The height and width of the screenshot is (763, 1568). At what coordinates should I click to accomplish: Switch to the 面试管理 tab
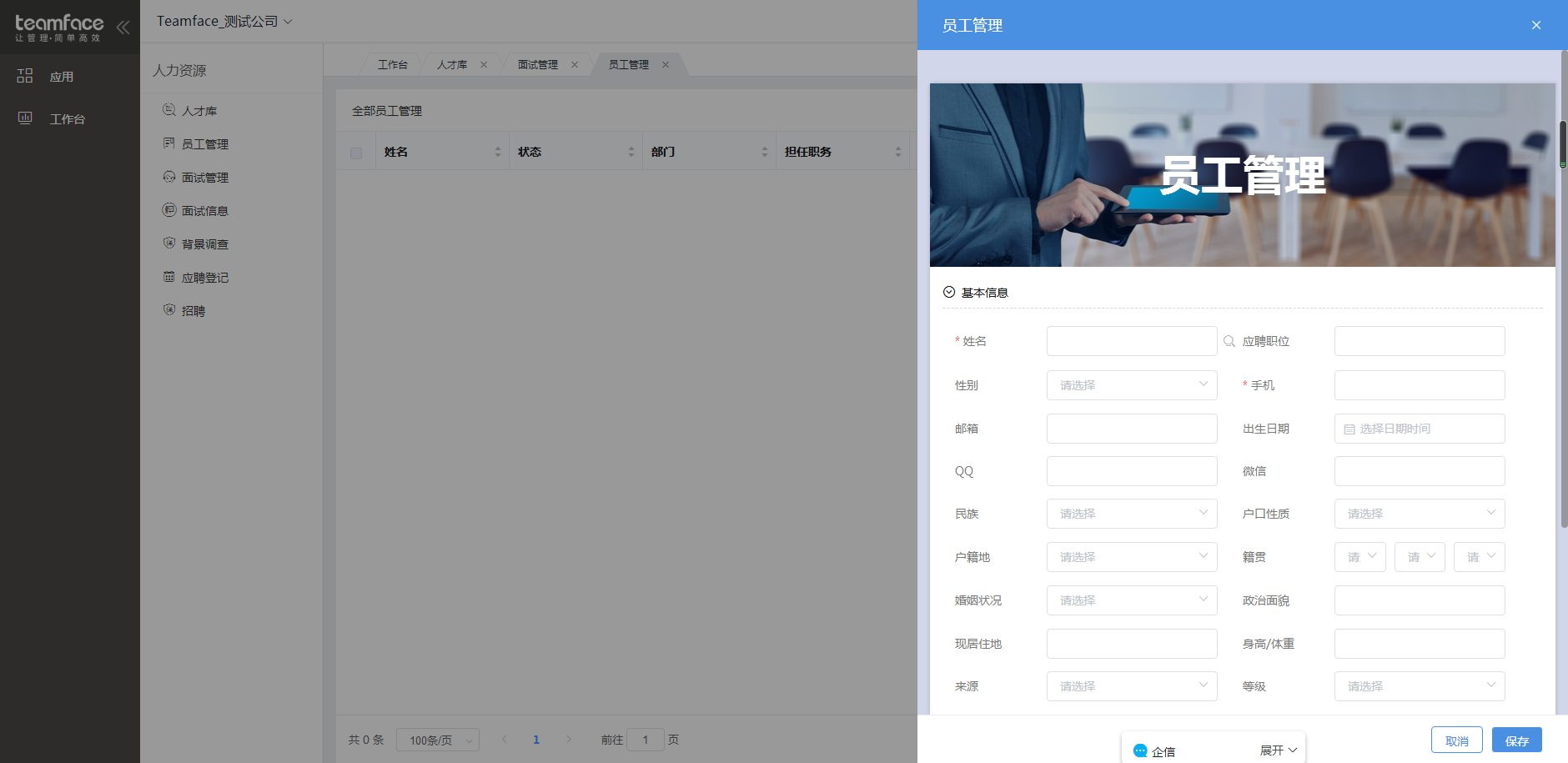[x=538, y=65]
